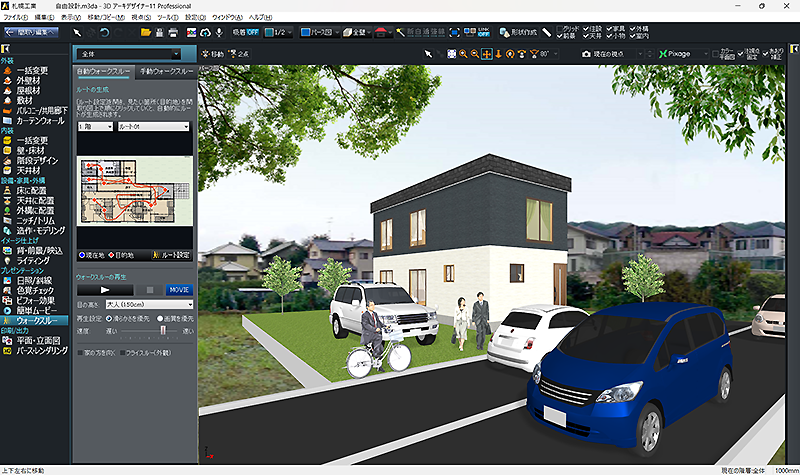The height and width of the screenshot is (475, 800).
Task: Click the zoom in magnifier
Action: pos(463,53)
